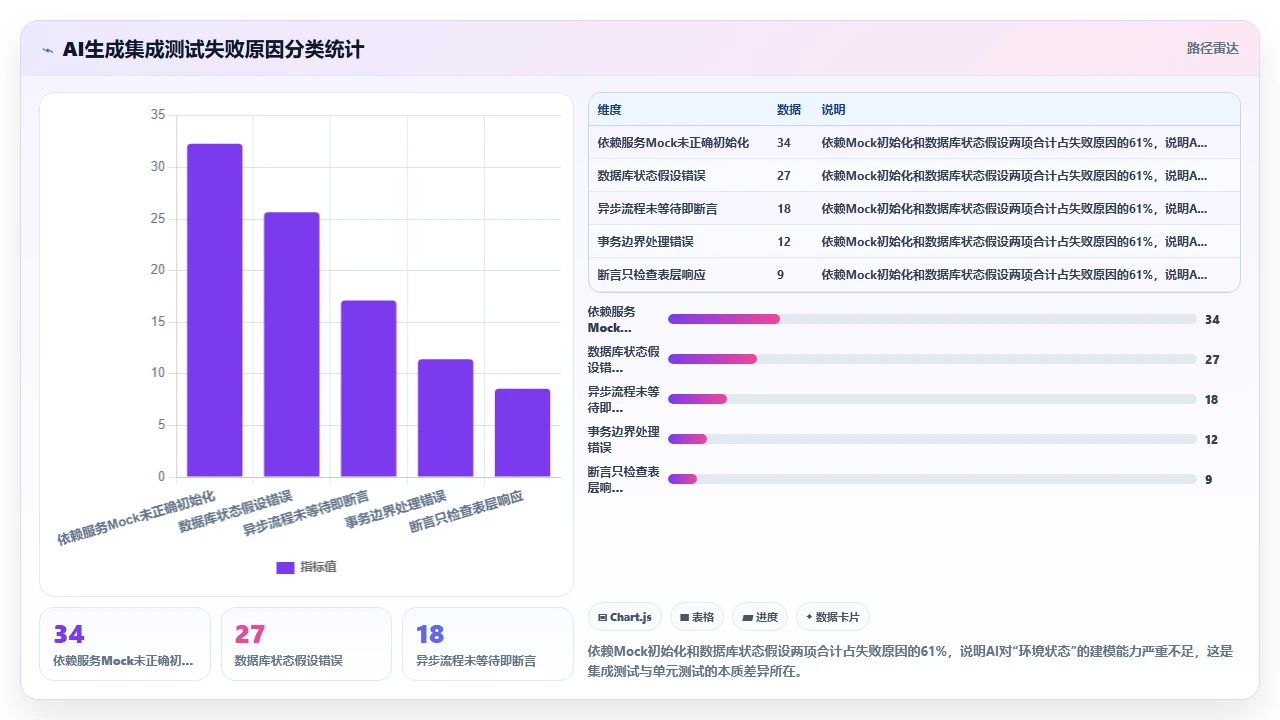Select the Chart.js tag
The image size is (1280, 720).
point(625,617)
